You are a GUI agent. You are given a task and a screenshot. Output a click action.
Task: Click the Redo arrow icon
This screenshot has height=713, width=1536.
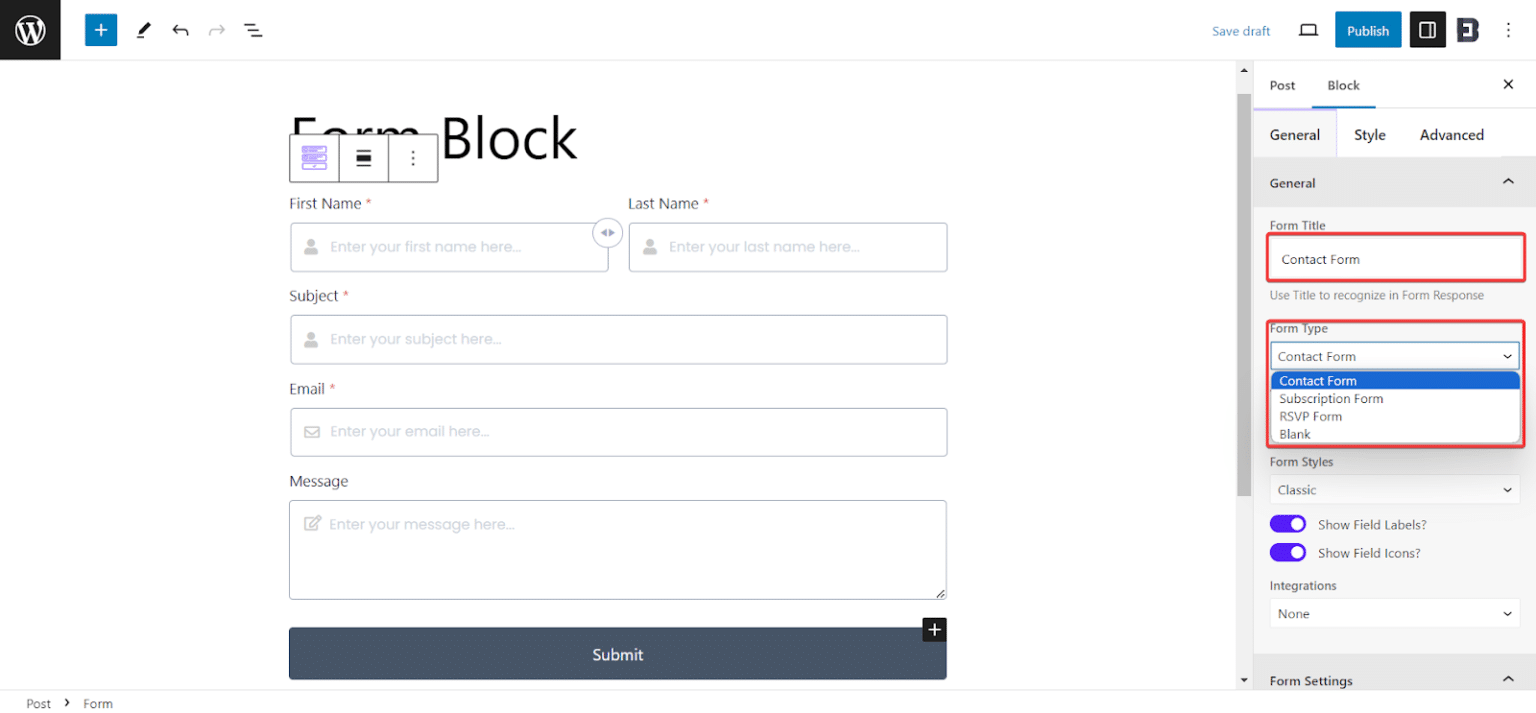[x=217, y=30]
